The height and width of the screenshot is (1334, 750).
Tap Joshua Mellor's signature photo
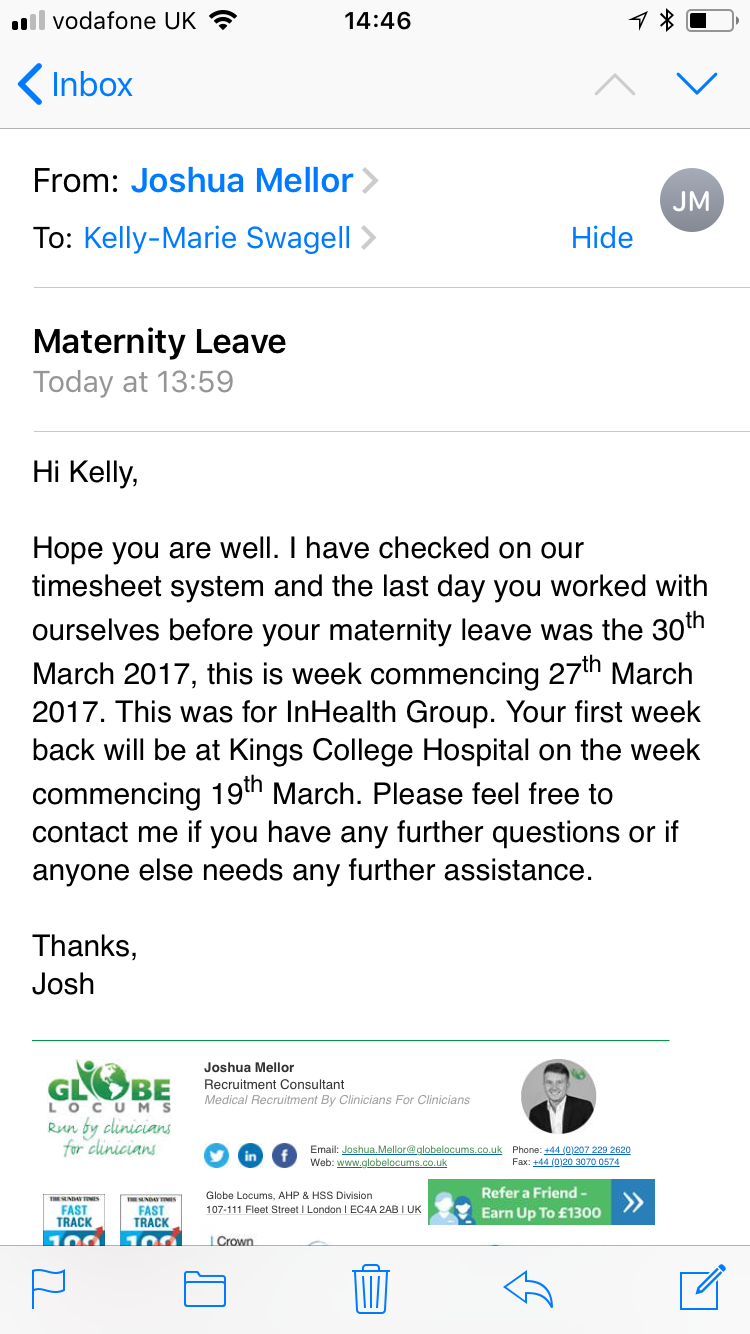[559, 1096]
